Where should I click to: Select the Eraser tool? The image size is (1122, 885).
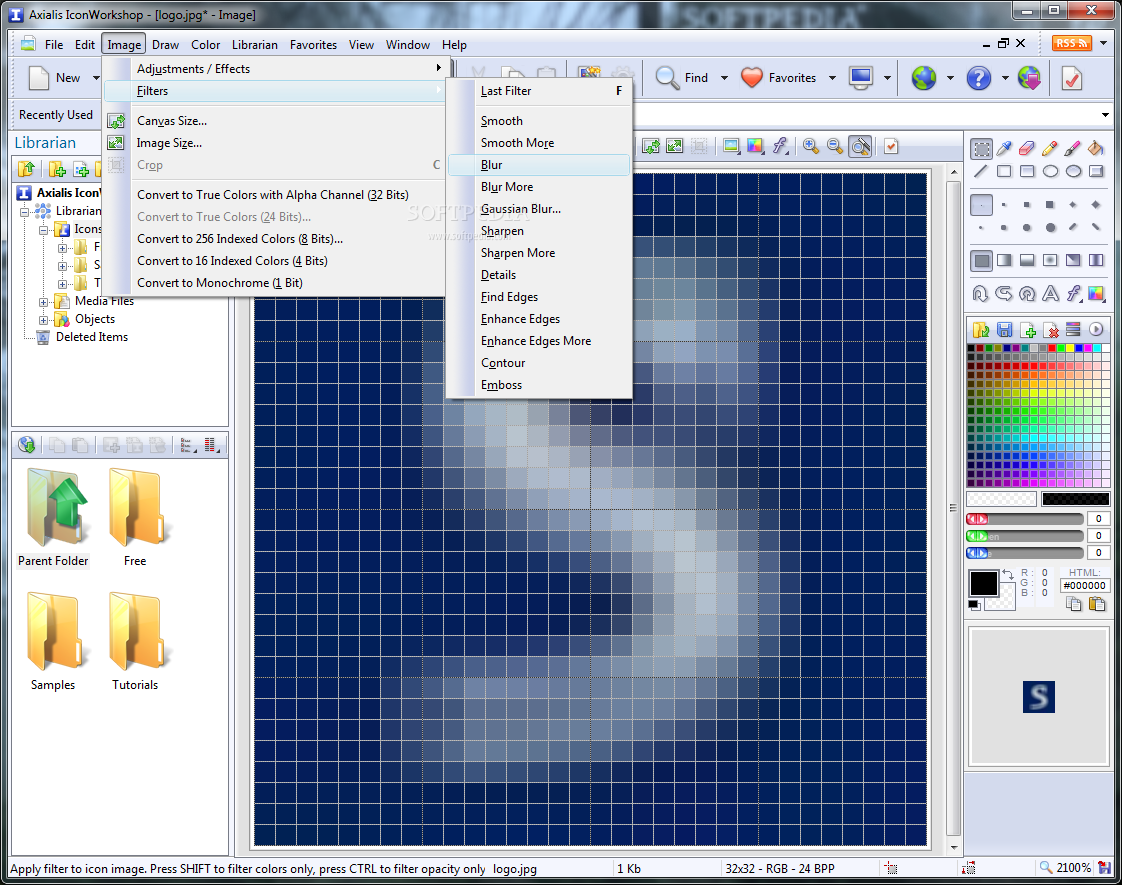(1027, 149)
